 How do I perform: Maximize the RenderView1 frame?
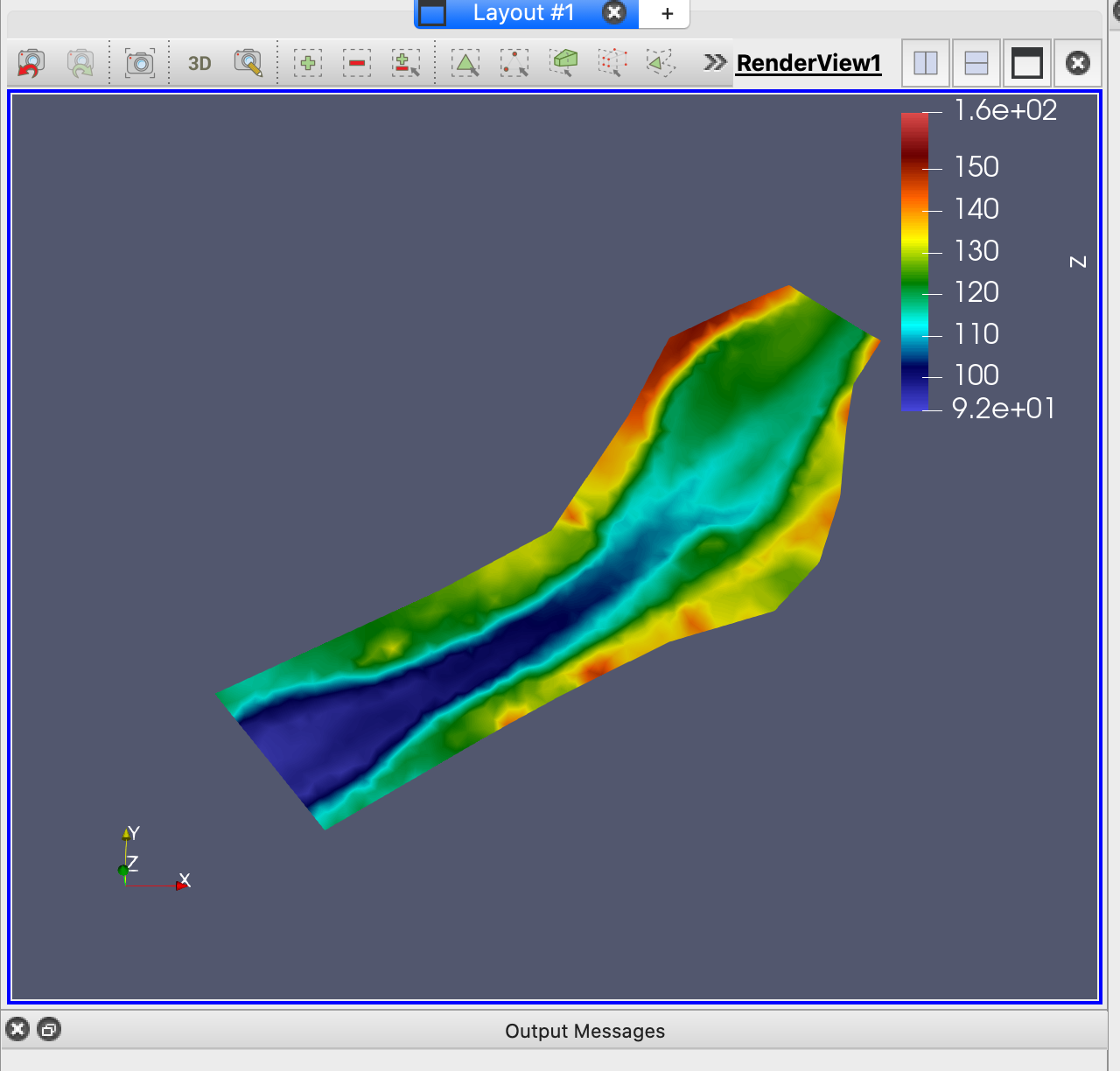1027,63
